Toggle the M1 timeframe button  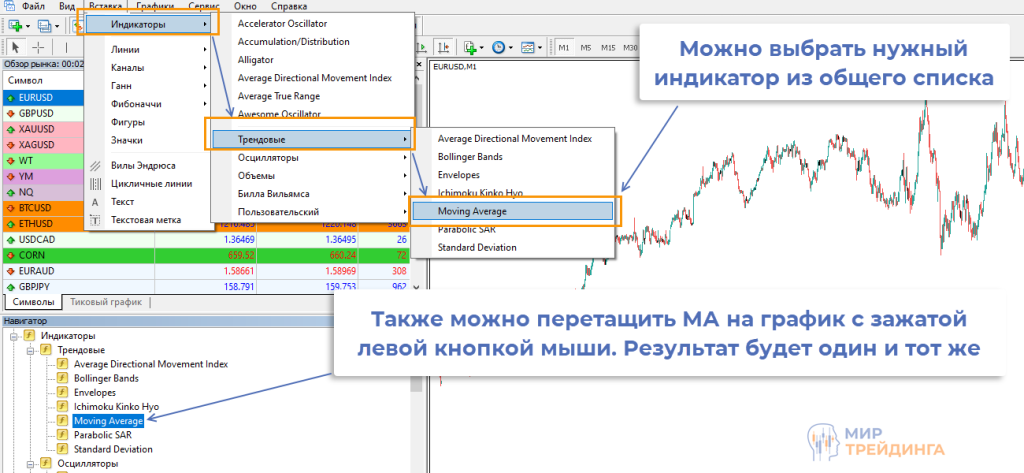564,47
